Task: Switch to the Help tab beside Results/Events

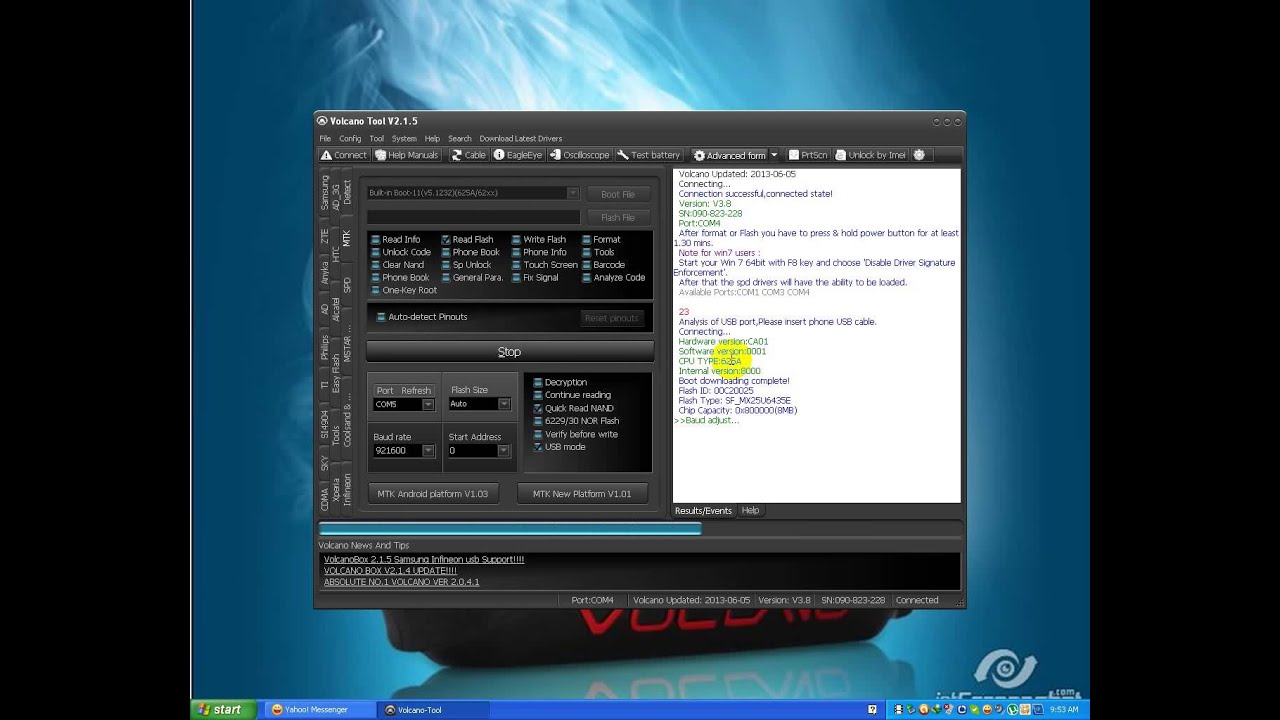Action: tap(750, 511)
